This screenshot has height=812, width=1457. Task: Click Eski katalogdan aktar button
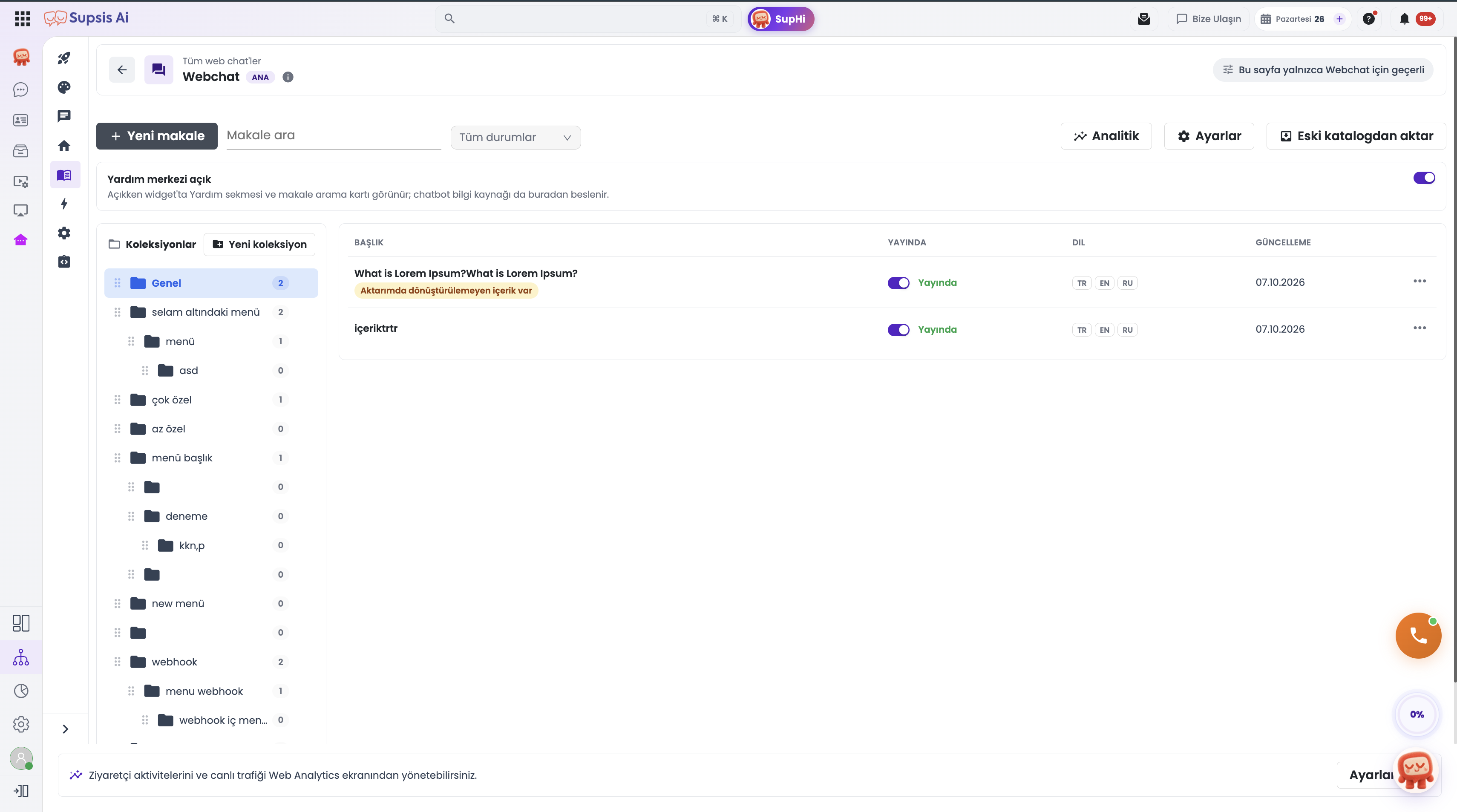pyautogui.click(x=1356, y=136)
